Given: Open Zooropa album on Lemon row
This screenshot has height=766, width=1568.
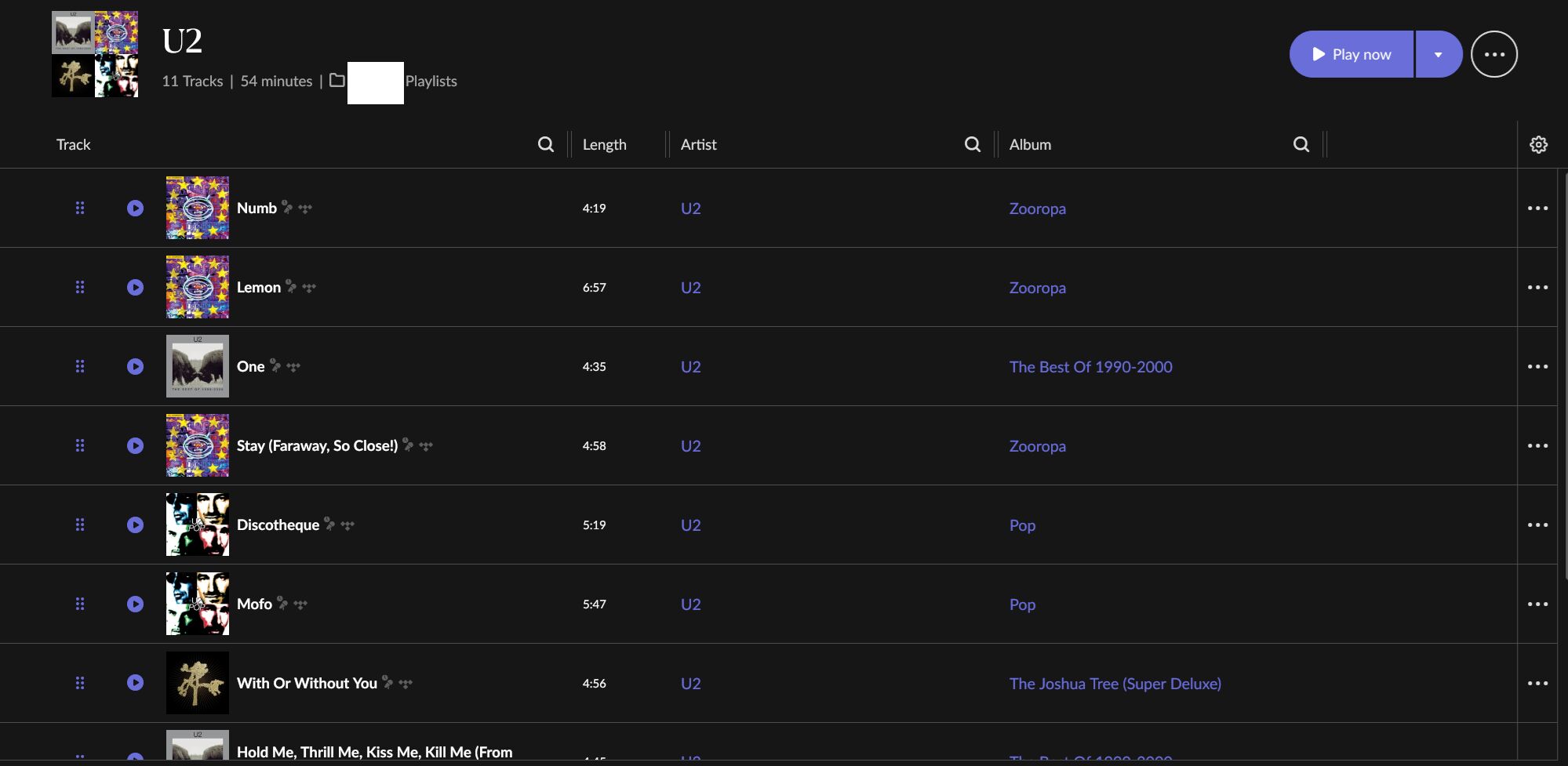Looking at the screenshot, I should pos(1038,288).
